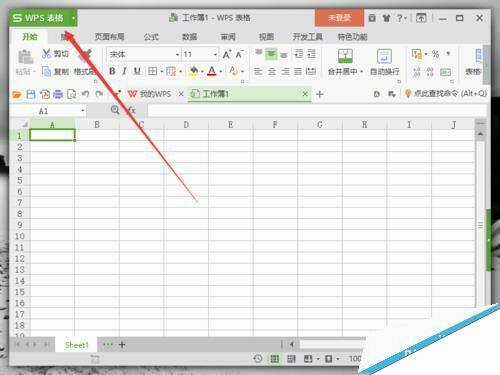Viewport: 500px width, 375px height.
Task: Open the 视图 ribbon tab
Action: pyautogui.click(x=266, y=37)
